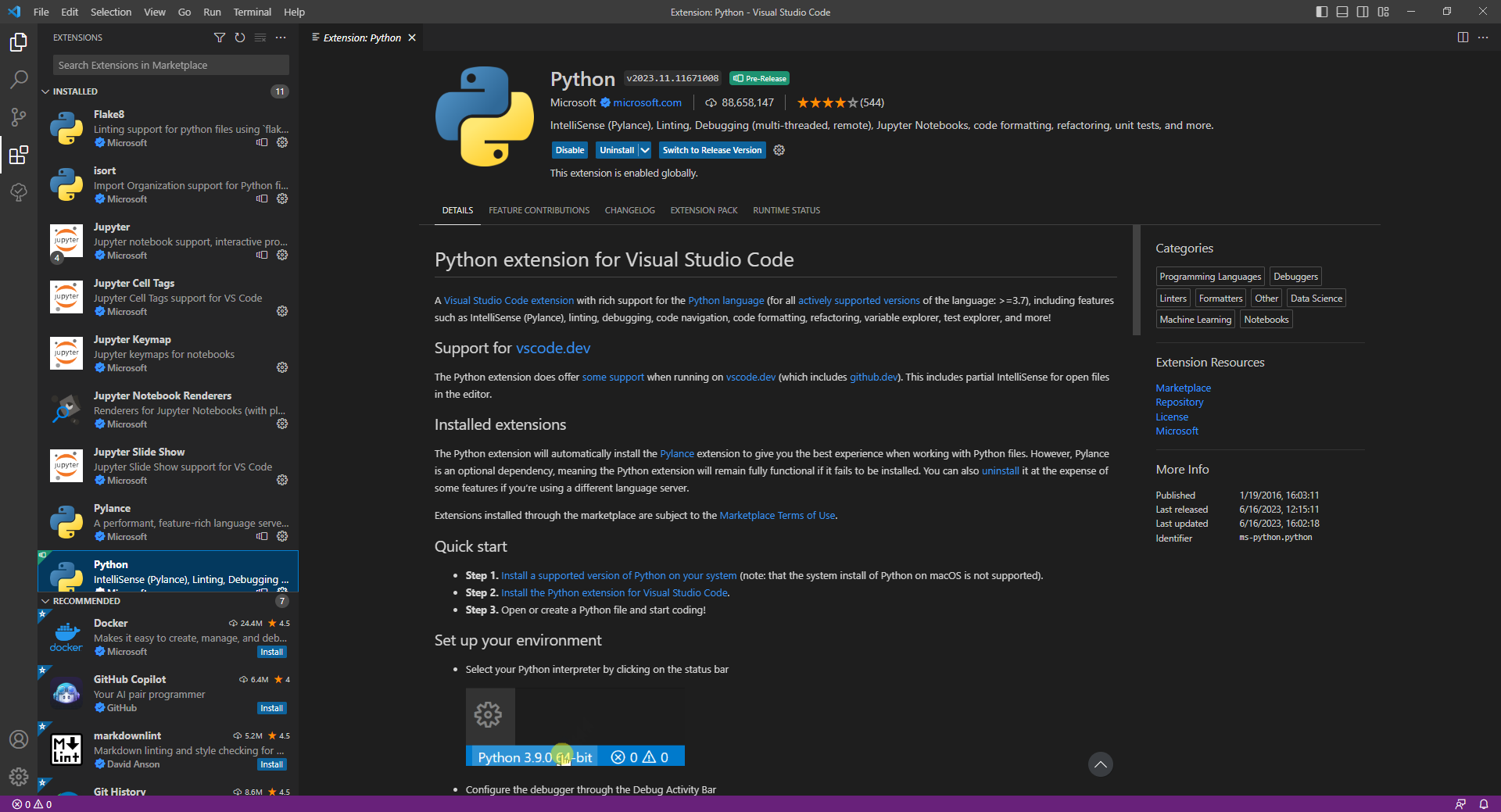The width and height of the screenshot is (1501, 812).
Task: Toggle secondary side bar visibility
Action: [x=1363, y=12]
